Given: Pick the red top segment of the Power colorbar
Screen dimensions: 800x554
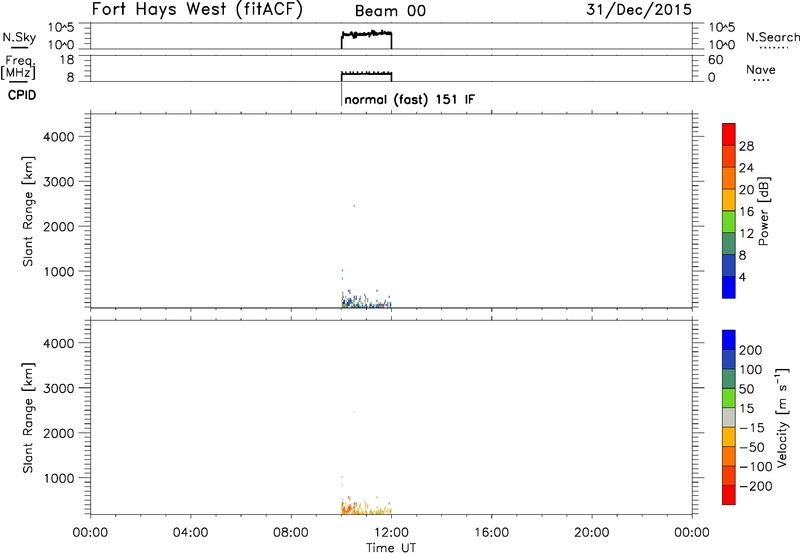Looking at the screenshot, I should pyautogui.click(x=729, y=134).
